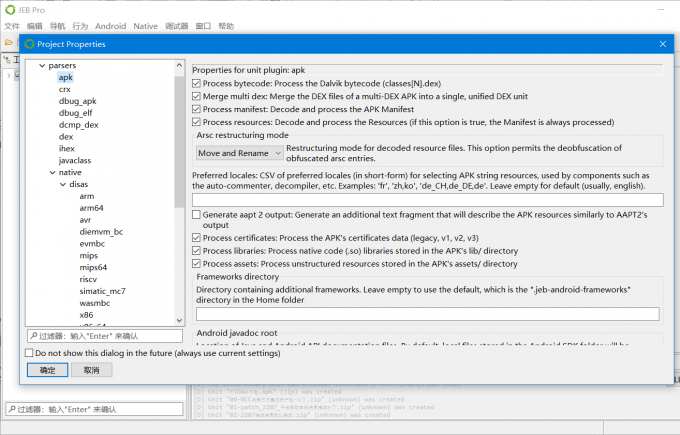The height and width of the screenshot is (435, 680).
Task: Click the Frameworks directory input field
Action: tap(425, 314)
